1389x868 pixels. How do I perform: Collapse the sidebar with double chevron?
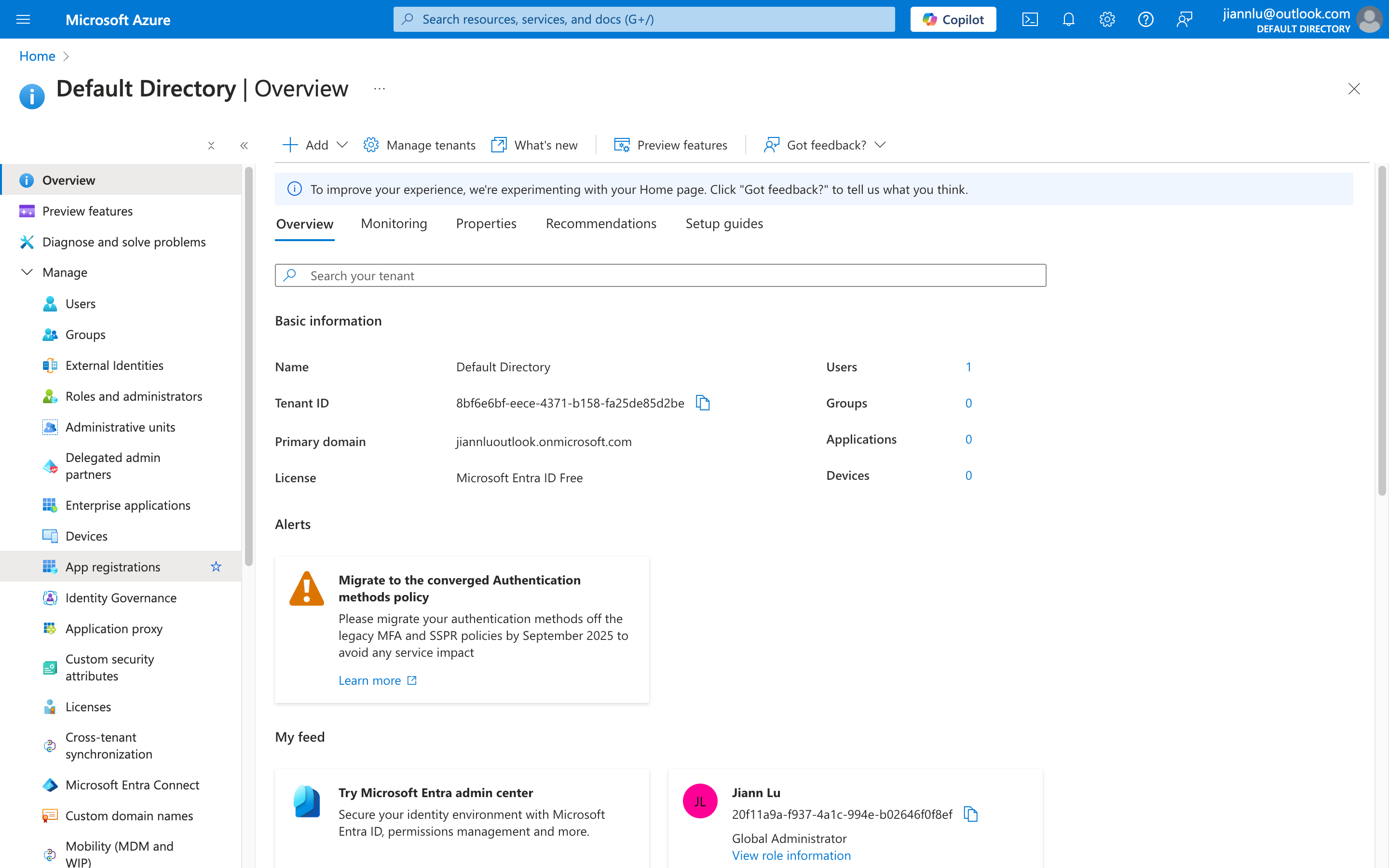(x=244, y=145)
